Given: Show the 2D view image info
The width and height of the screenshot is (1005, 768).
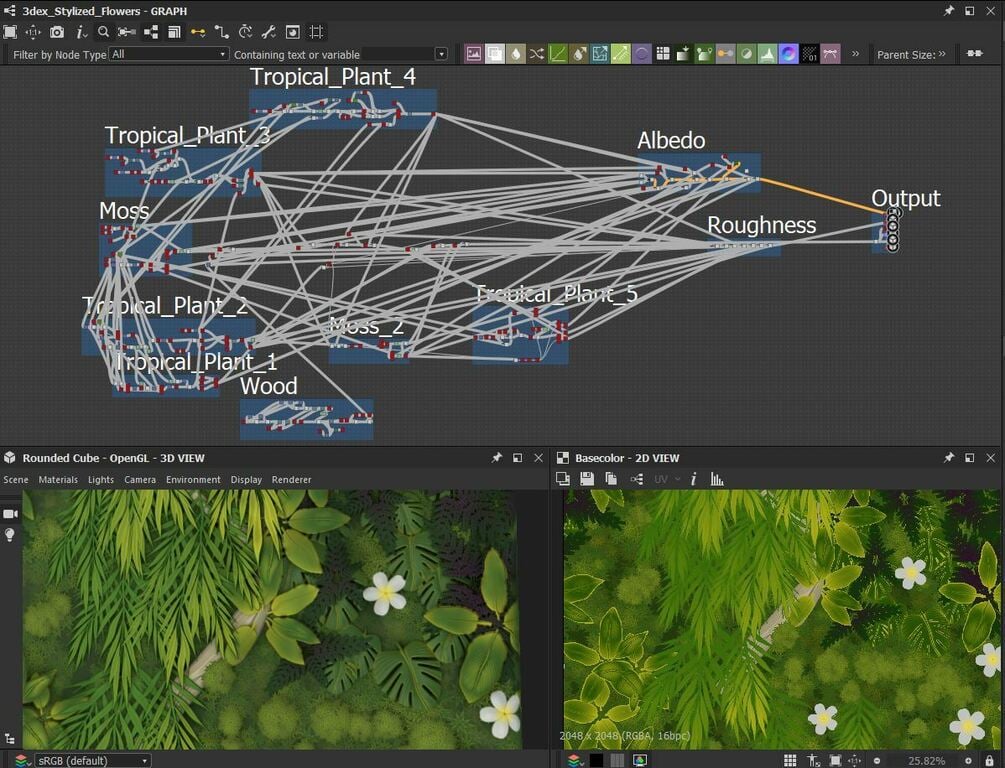Looking at the screenshot, I should 694,478.
